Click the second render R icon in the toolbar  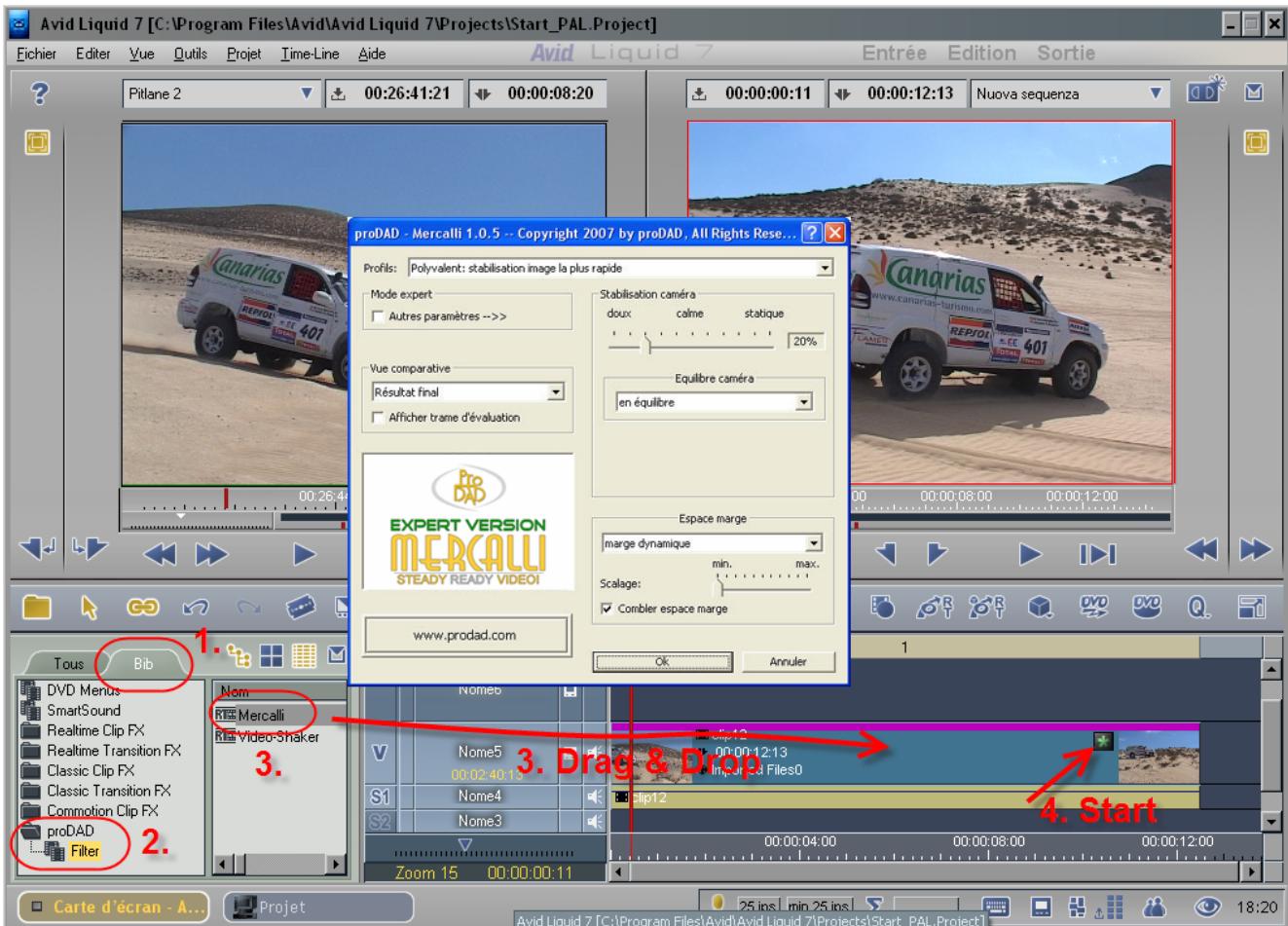tap(988, 607)
